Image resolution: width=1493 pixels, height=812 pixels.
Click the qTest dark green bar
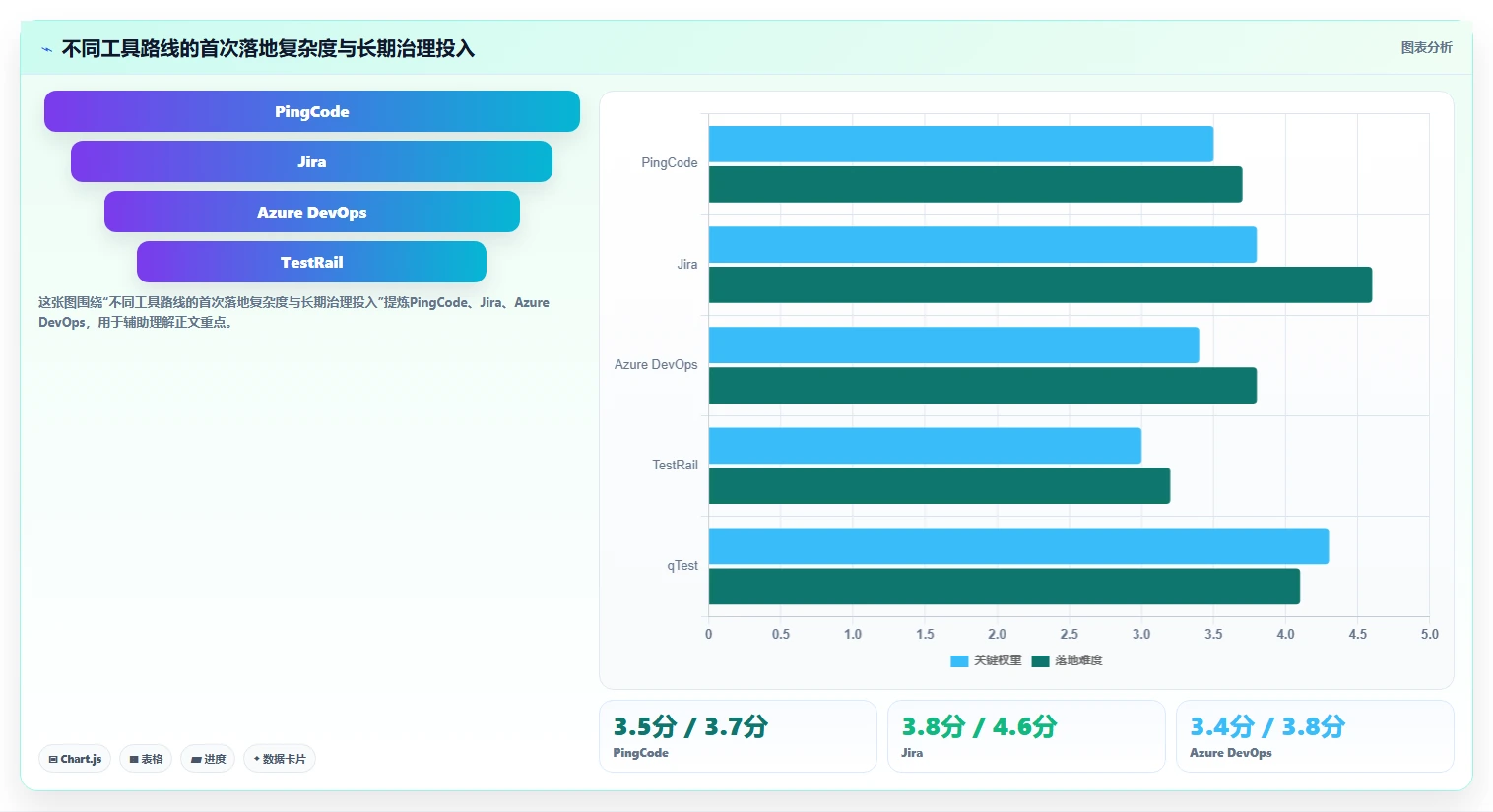pos(1005,587)
